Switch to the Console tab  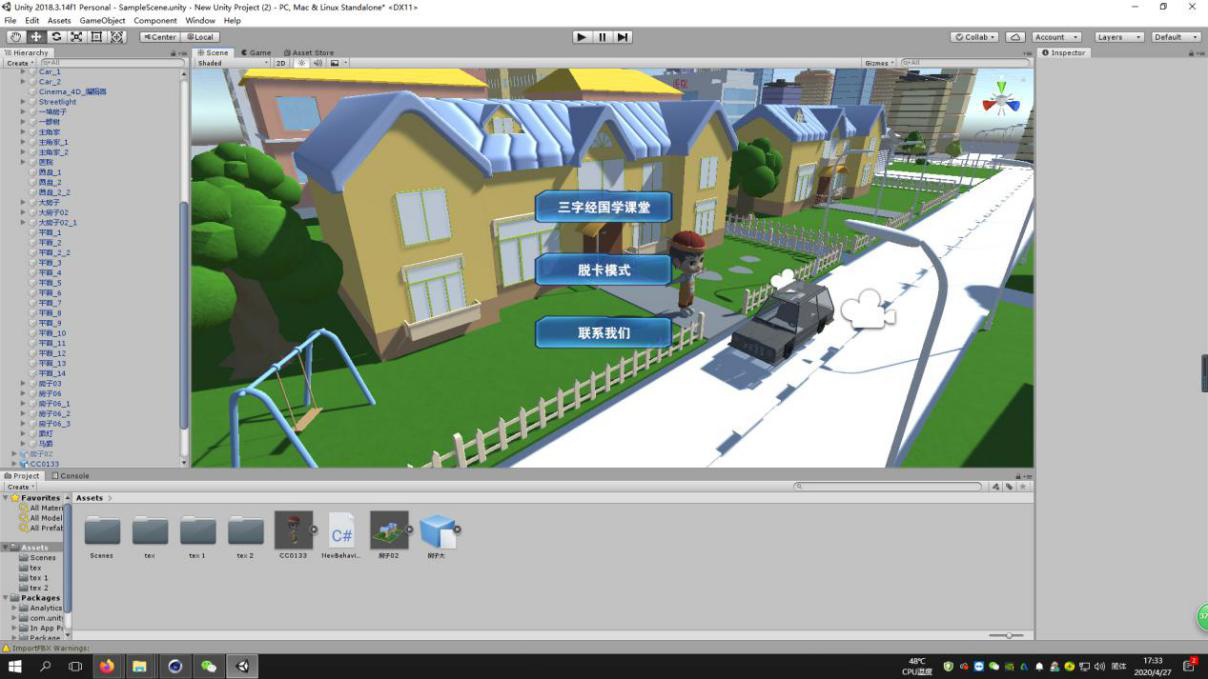[x=69, y=476]
